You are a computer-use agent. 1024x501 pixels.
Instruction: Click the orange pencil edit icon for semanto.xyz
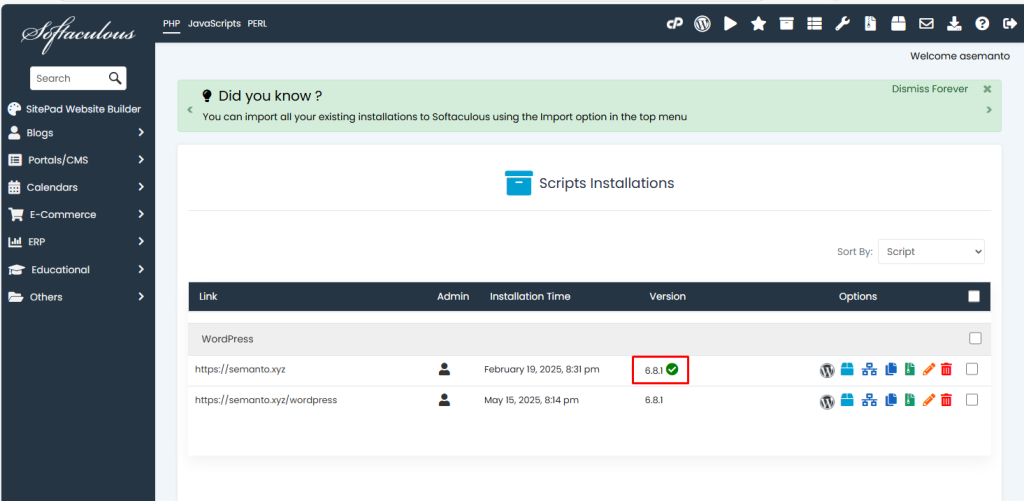pos(929,370)
